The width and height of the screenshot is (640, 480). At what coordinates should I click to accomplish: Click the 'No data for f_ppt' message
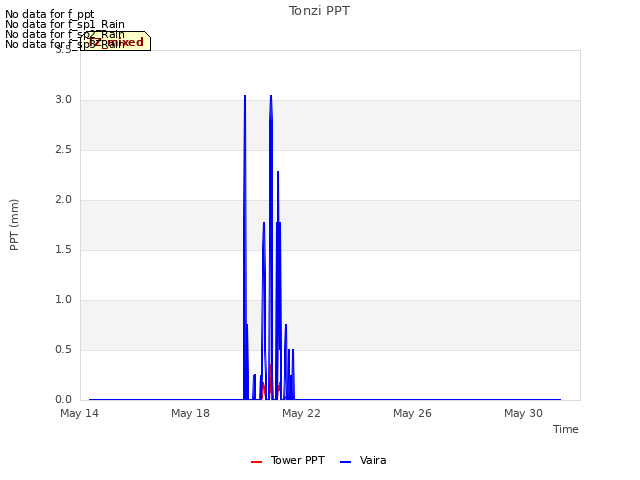(x=49, y=14)
